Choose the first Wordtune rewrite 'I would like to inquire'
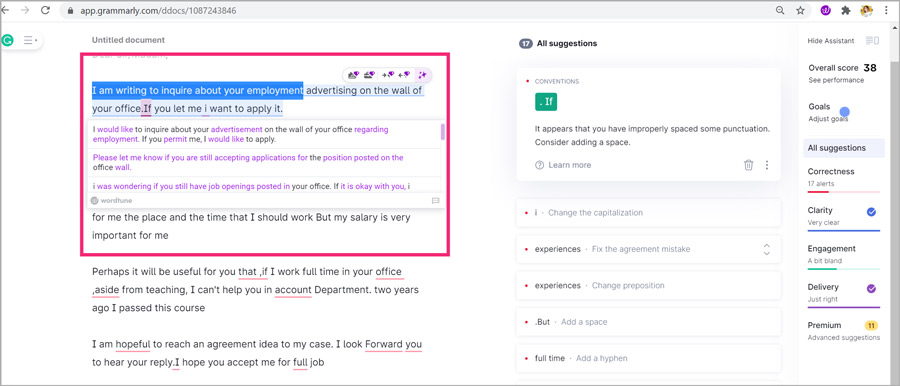The image size is (900, 386). (263, 134)
